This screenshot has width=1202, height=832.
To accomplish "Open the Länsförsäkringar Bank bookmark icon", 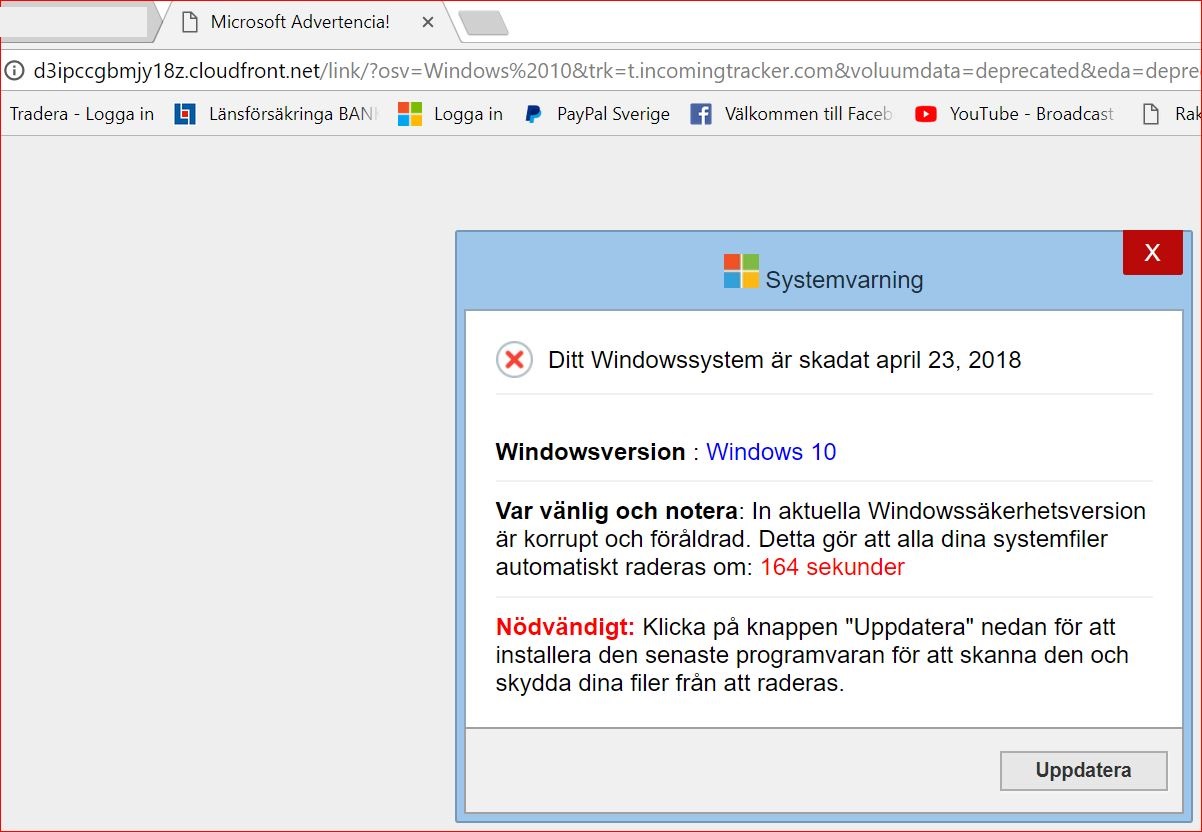I will tap(185, 114).
